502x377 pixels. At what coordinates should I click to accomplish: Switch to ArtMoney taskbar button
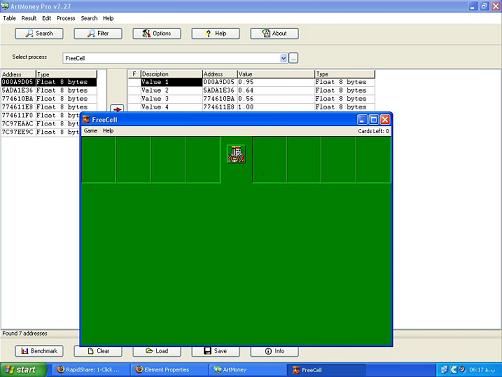coord(247,370)
